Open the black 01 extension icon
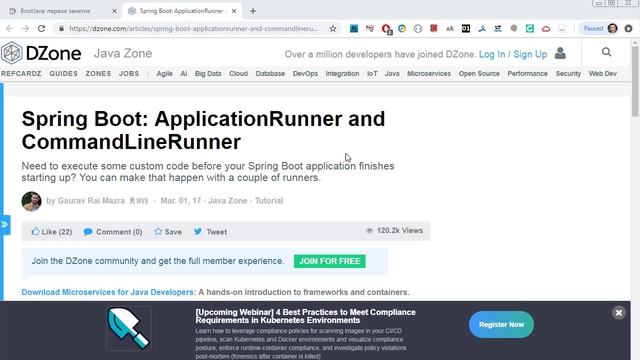Screen dimensions: 640x360 click(x=466, y=29)
